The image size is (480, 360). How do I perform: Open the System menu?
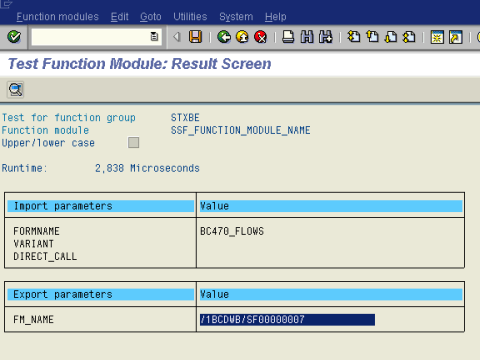[236, 17]
